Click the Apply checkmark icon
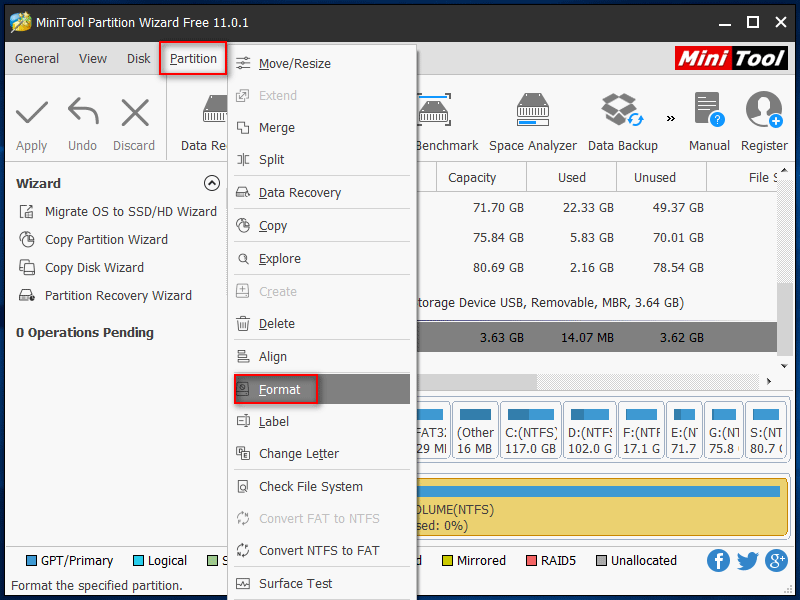The width and height of the screenshot is (800, 600). (32, 113)
